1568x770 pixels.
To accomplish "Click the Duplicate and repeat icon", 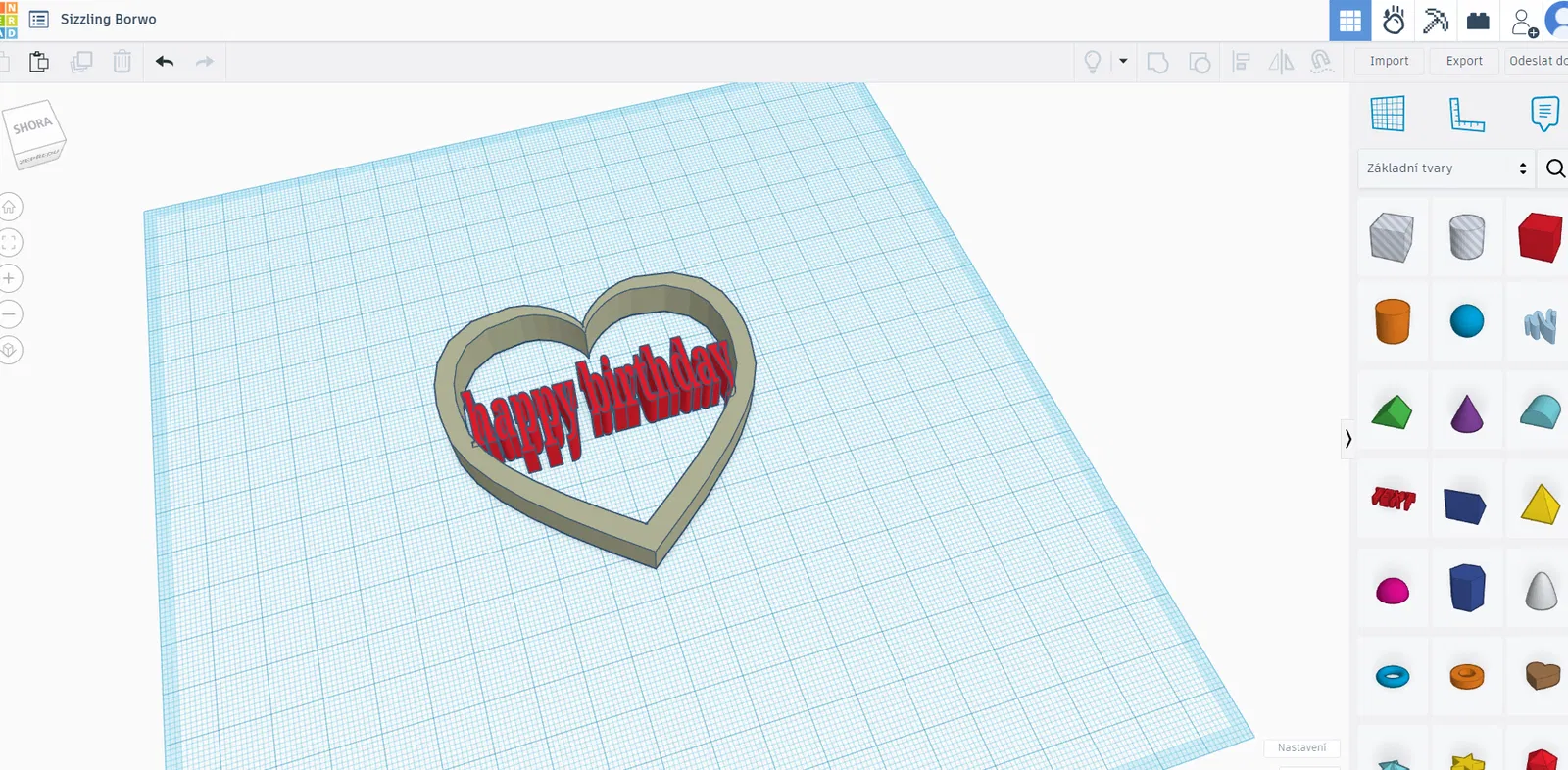I will [81, 62].
